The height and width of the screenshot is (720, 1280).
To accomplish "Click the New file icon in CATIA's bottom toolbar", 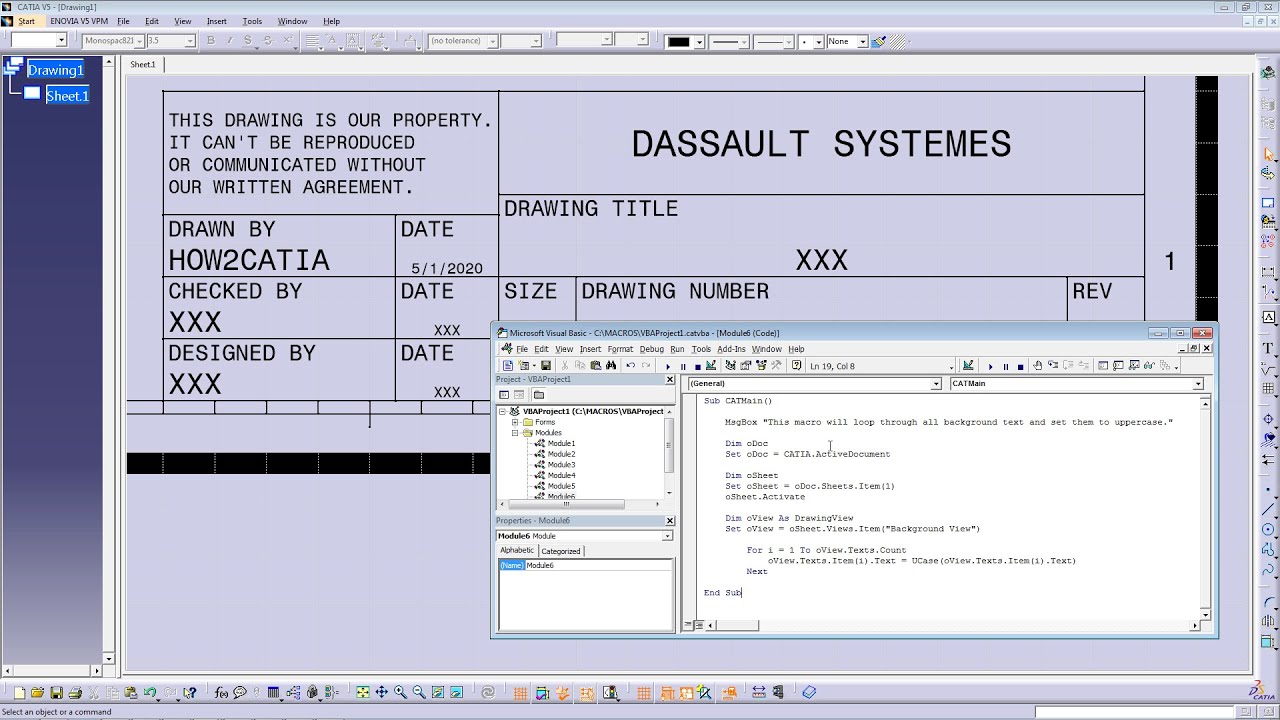I will pyautogui.click(x=19, y=692).
